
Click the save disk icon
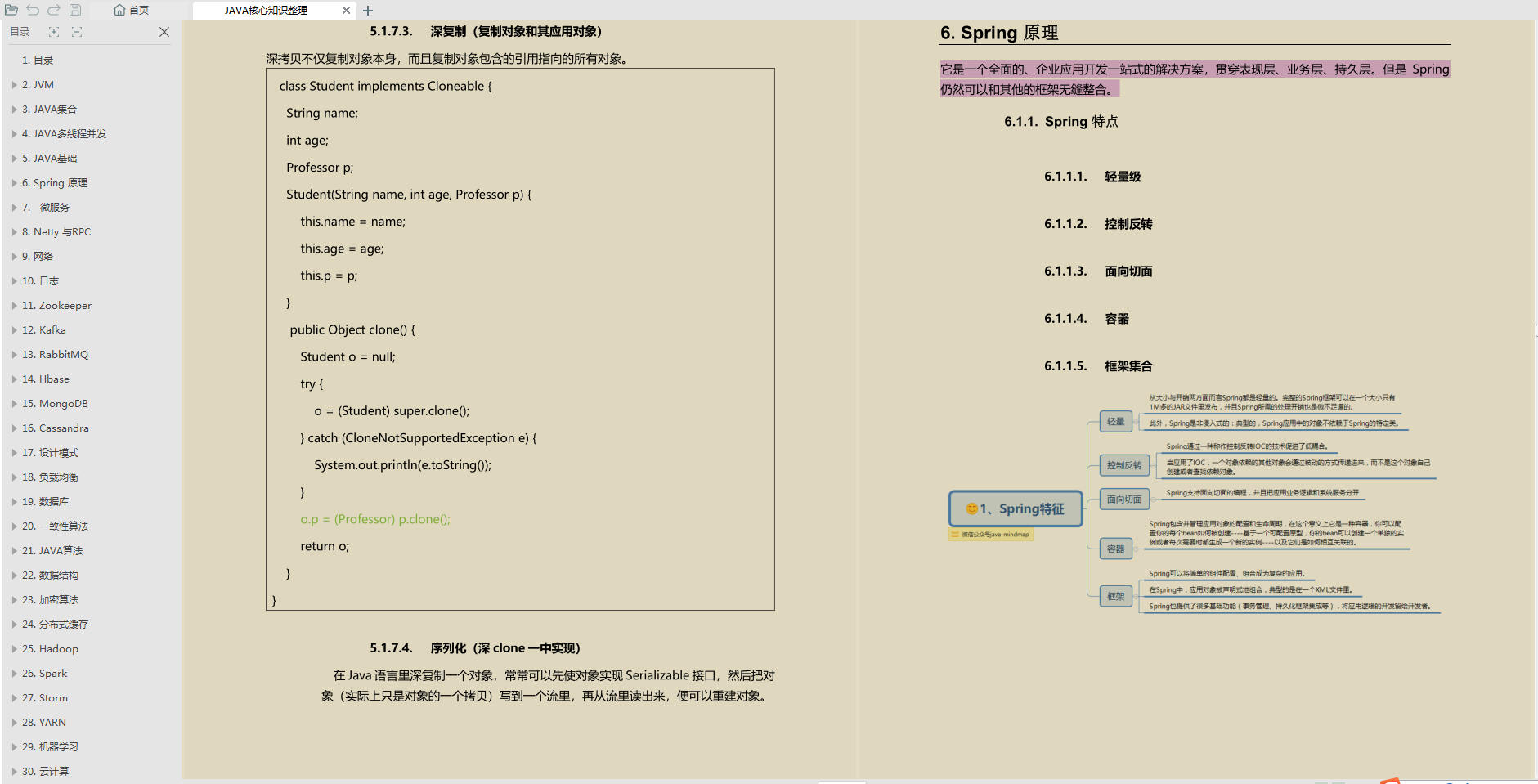[75, 10]
